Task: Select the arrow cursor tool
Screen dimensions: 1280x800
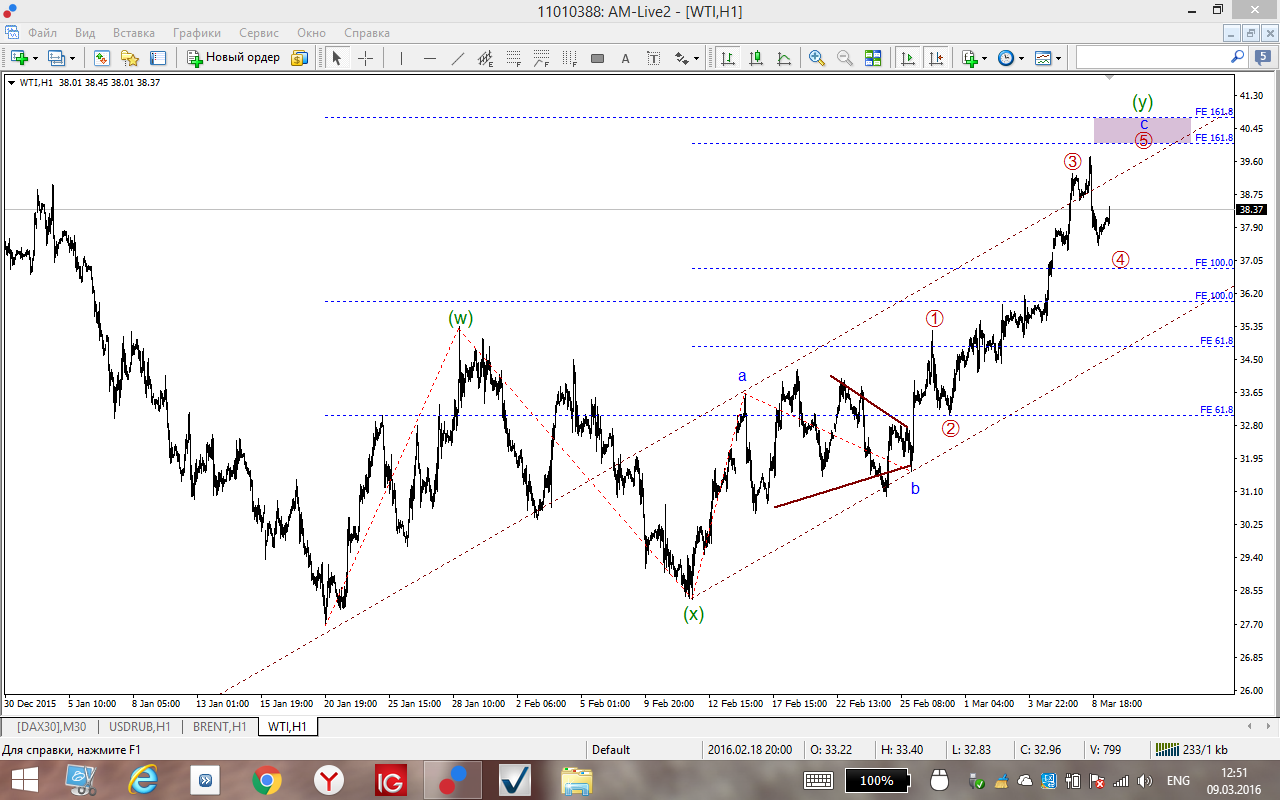Action: pos(337,58)
